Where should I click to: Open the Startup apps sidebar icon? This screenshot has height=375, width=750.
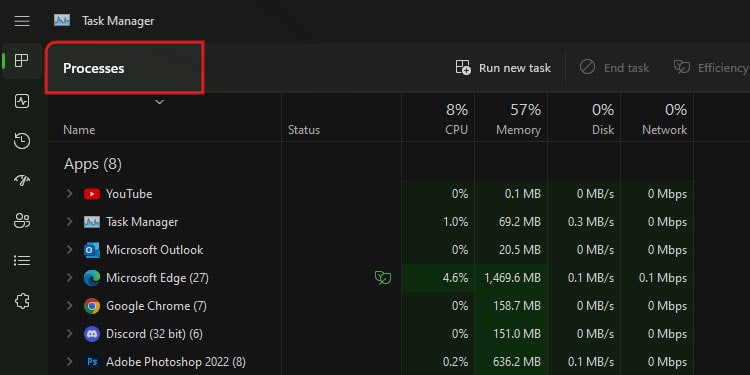click(x=22, y=180)
